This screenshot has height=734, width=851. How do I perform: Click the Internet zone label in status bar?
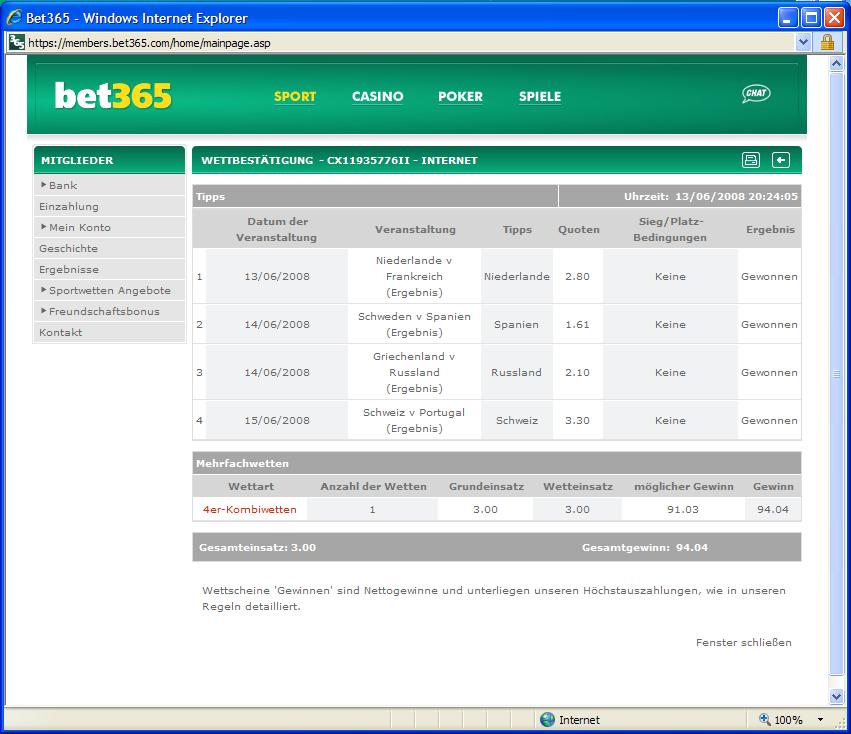click(x=579, y=720)
